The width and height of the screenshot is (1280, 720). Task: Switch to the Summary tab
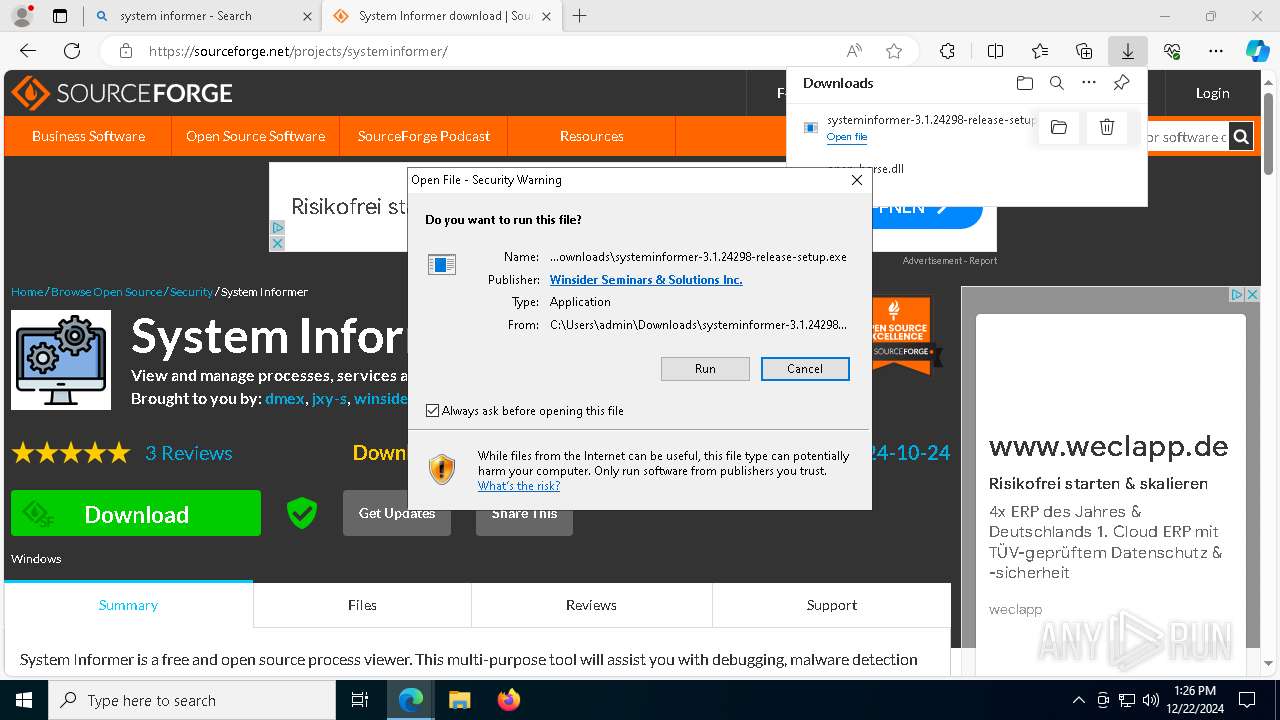(x=128, y=605)
